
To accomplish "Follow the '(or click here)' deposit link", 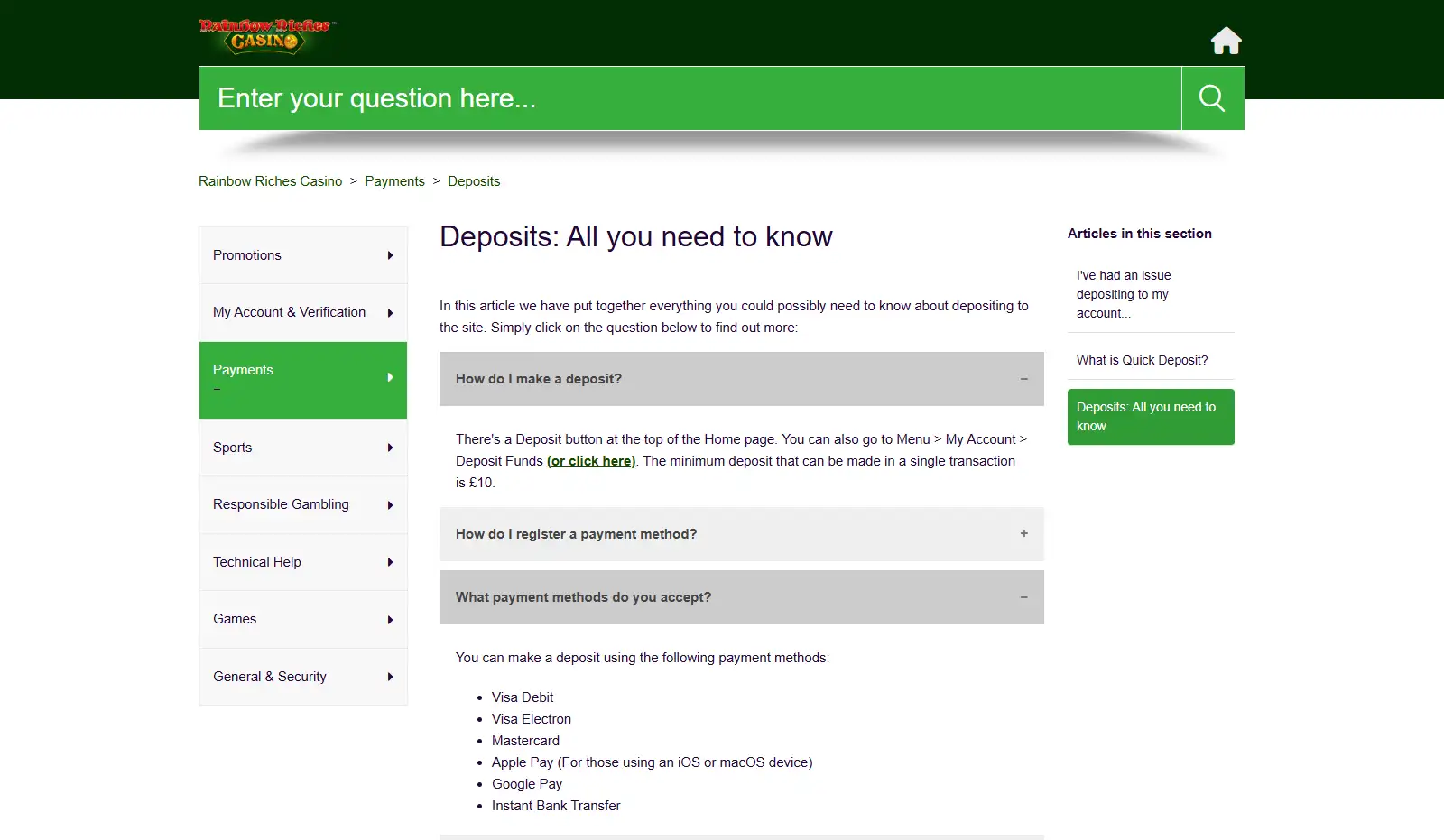I will coord(591,461).
